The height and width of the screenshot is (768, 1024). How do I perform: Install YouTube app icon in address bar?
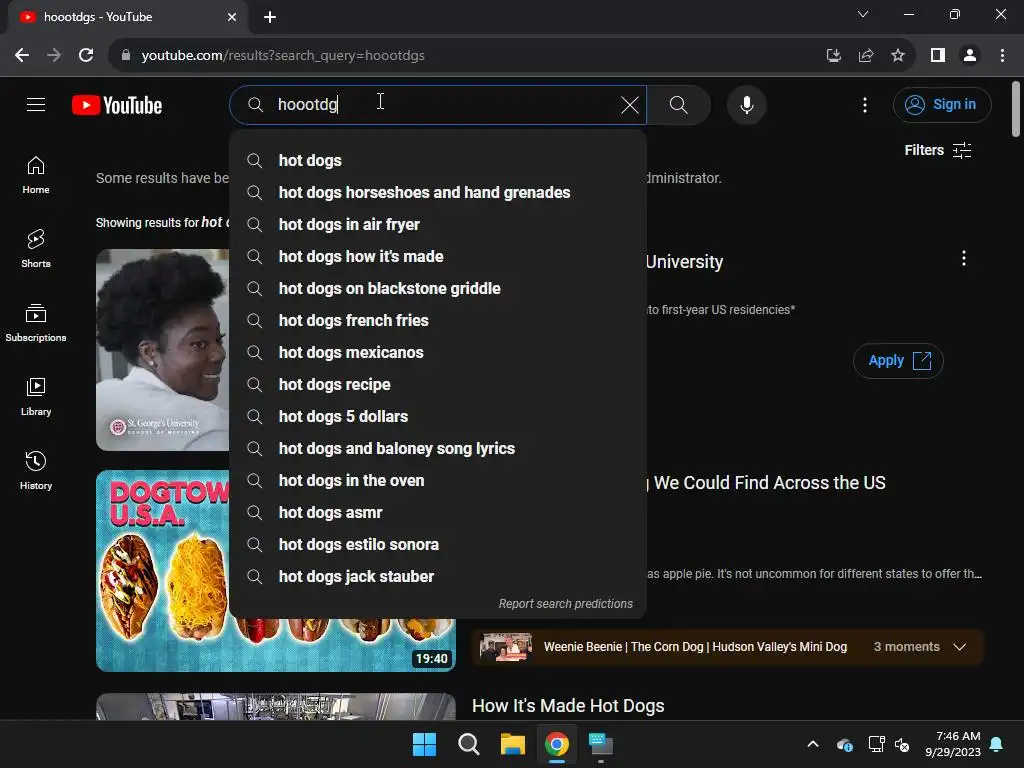[x=833, y=56]
